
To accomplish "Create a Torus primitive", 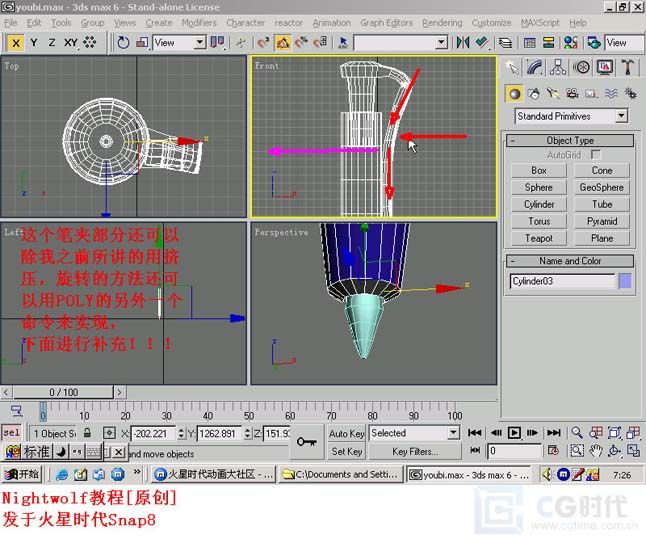I will click(539, 222).
